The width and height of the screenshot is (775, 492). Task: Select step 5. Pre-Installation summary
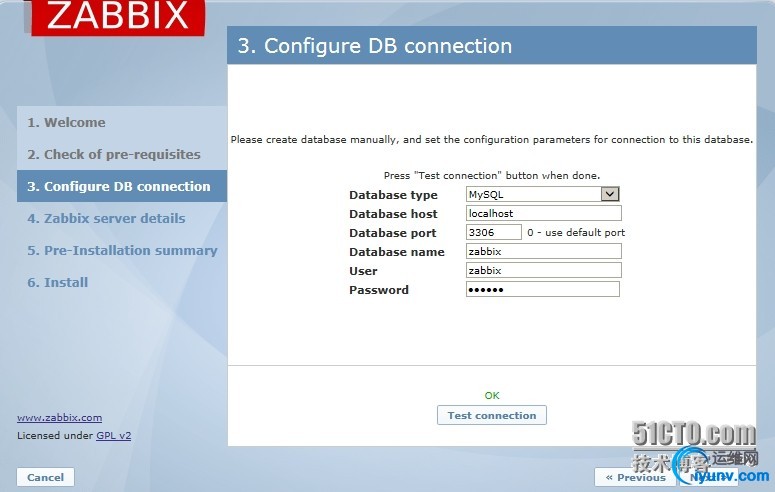(x=122, y=250)
